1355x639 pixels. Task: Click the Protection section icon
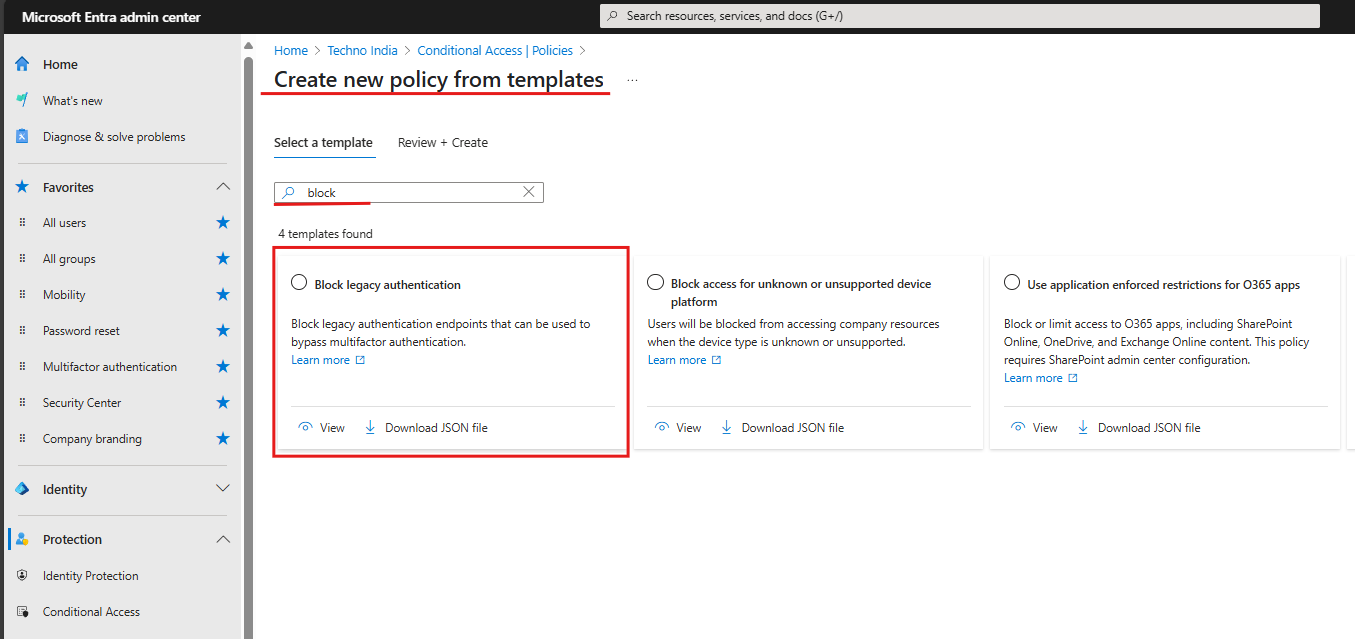pyautogui.click(x=22, y=539)
